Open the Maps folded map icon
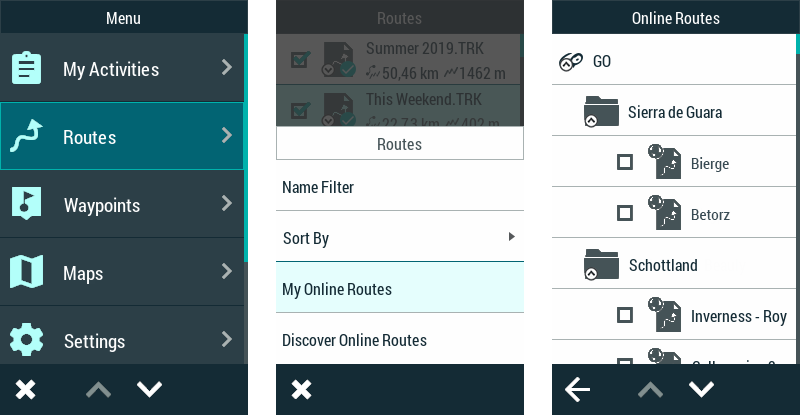 (x=26, y=273)
